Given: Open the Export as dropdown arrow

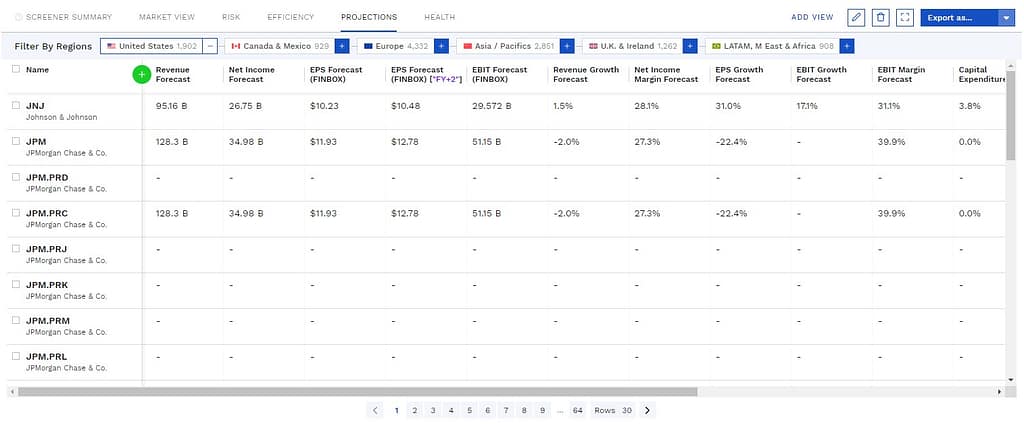Looking at the screenshot, I should tap(1006, 18).
